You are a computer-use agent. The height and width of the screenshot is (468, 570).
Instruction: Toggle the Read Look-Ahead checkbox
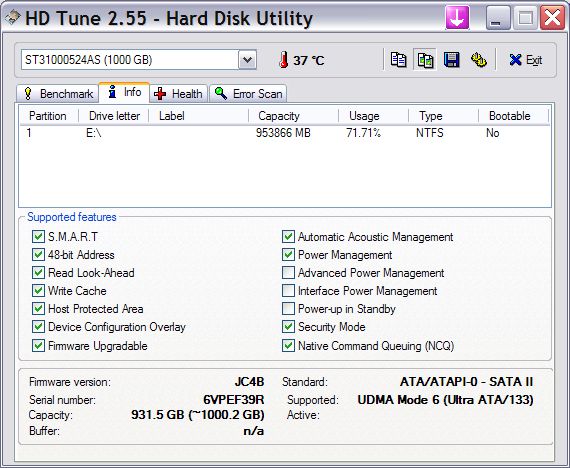pyautogui.click(x=38, y=273)
